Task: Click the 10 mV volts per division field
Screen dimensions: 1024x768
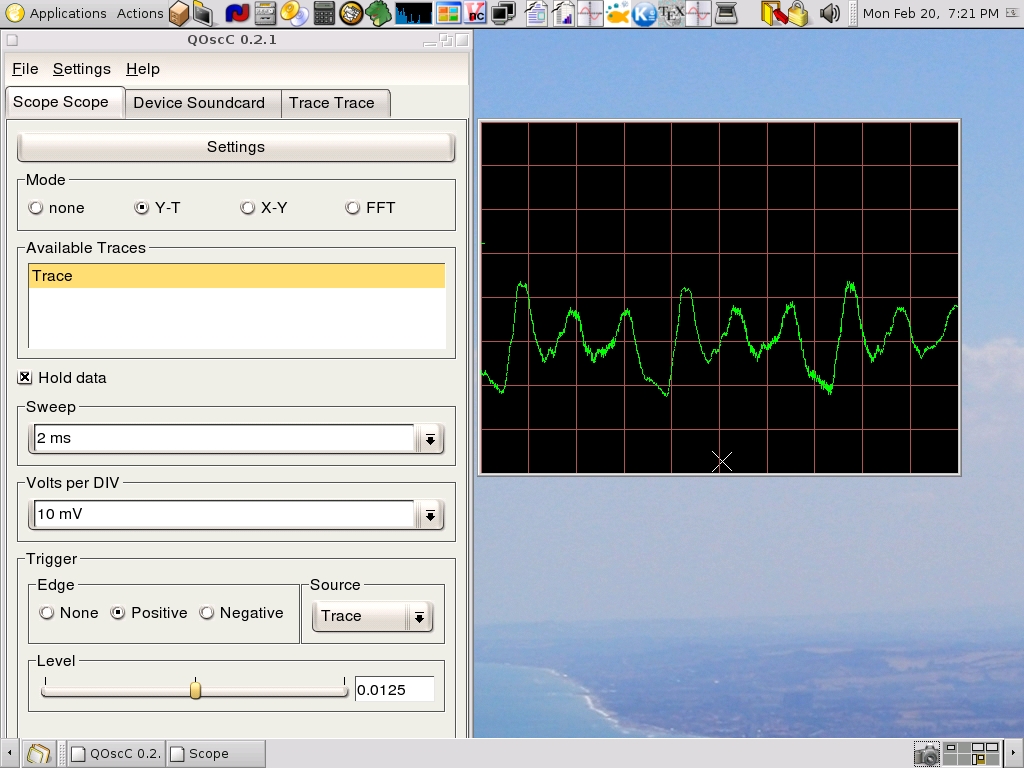Action: (x=223, y=514)
